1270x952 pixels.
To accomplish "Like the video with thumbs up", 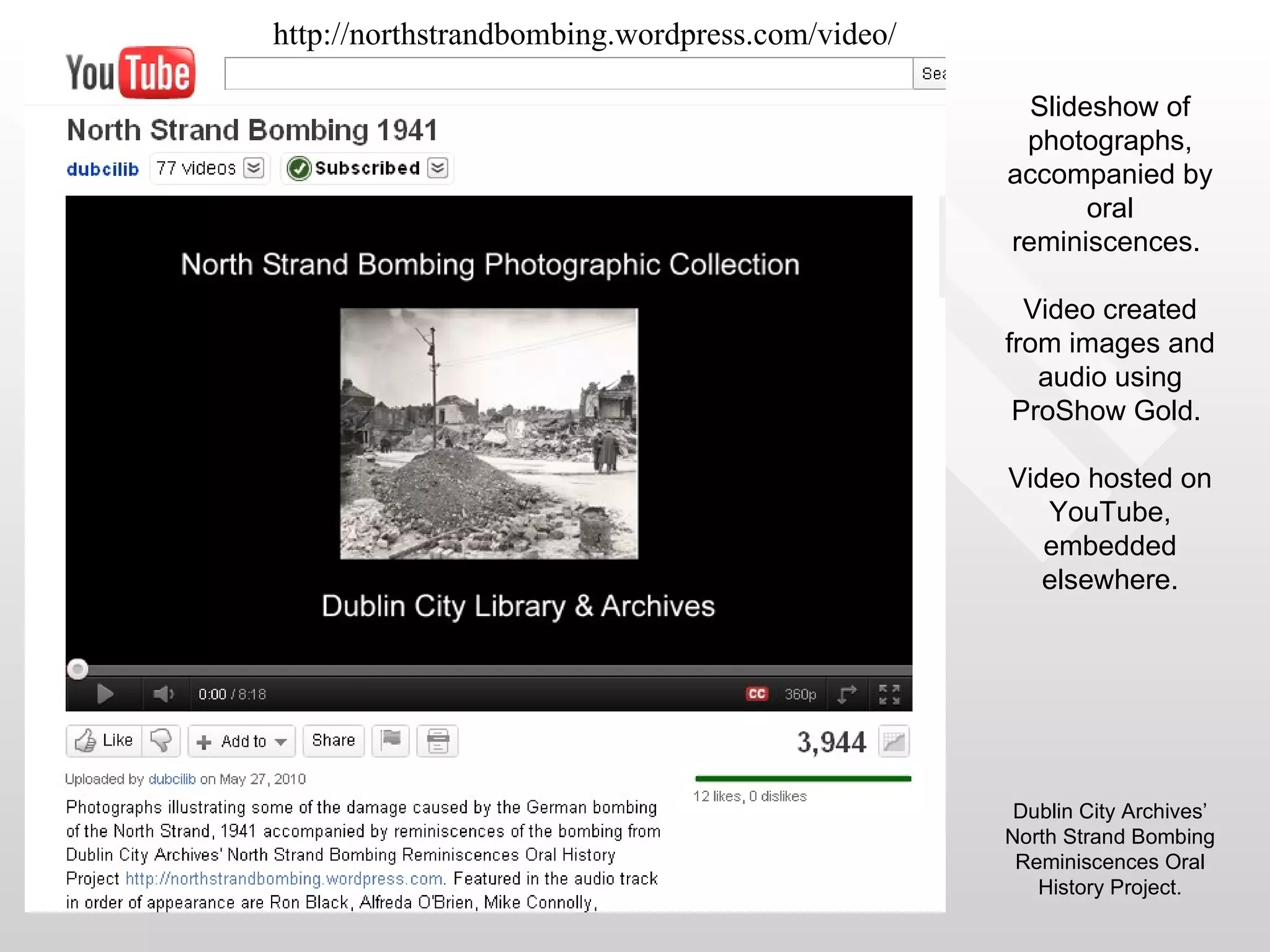I will tap(104, 741).
